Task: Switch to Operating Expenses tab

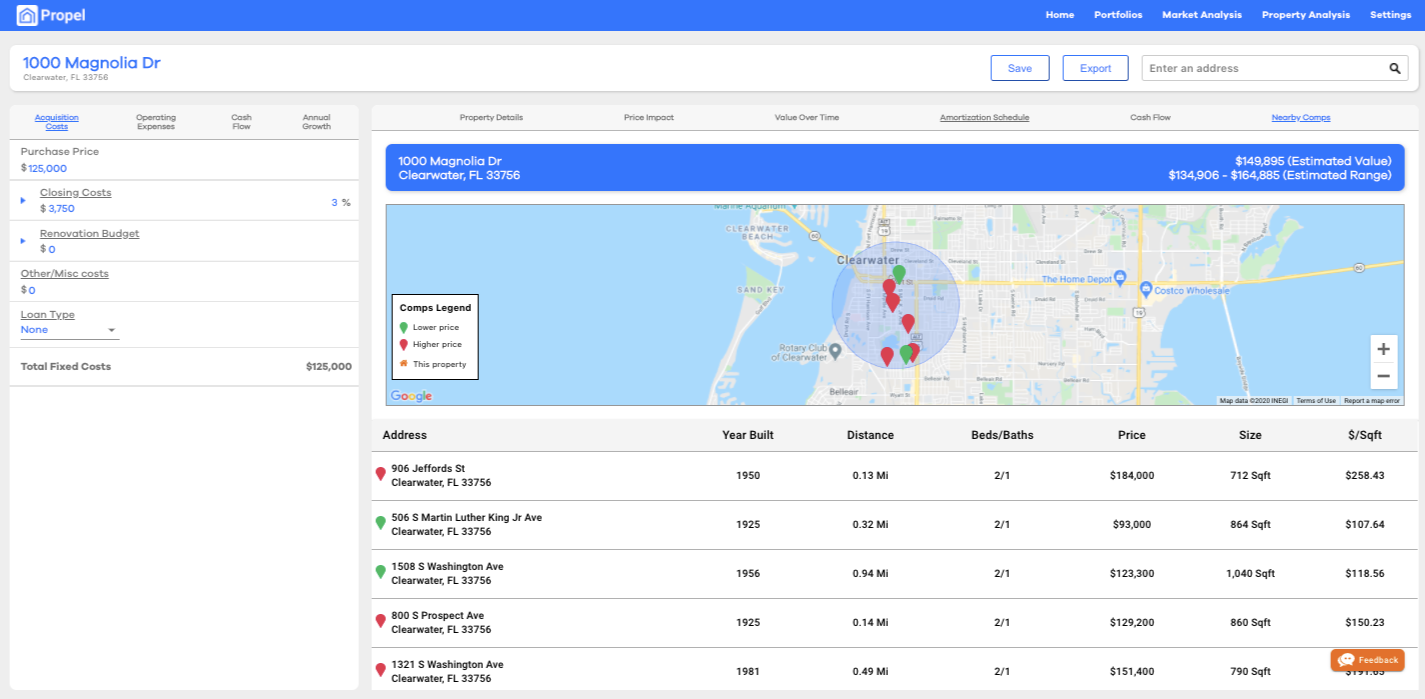Action: 156,122
